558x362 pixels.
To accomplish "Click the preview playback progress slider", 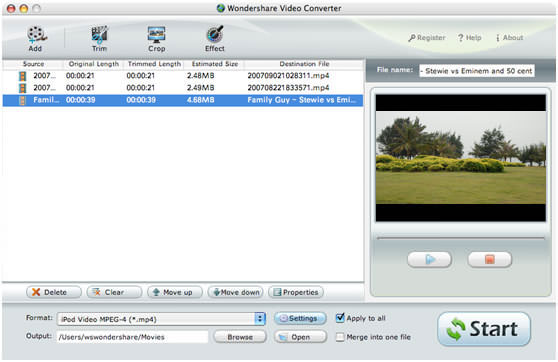I will [x=460, y=238].
